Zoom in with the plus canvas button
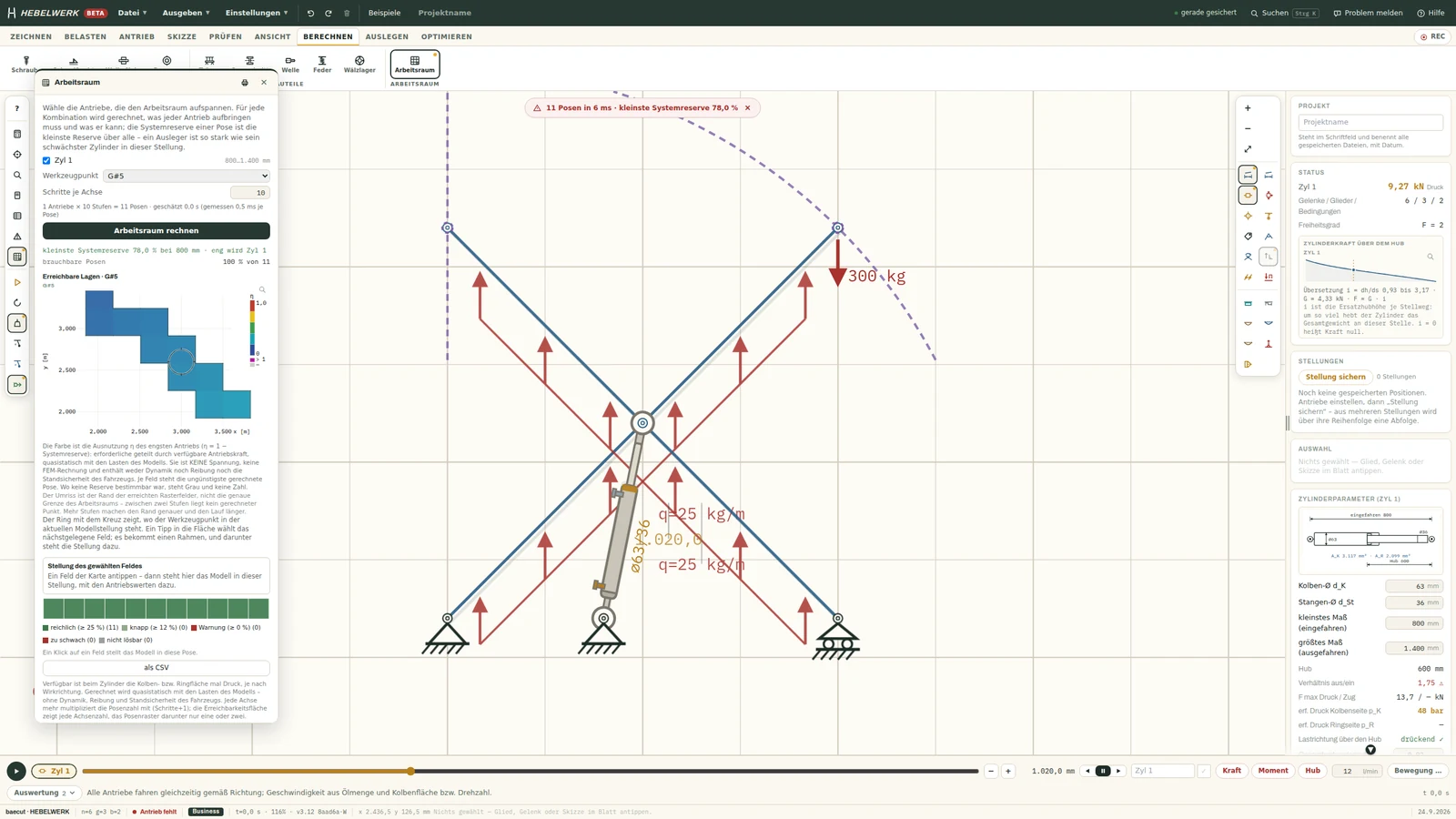1456x819 pixels. [x=1248, y=107]
